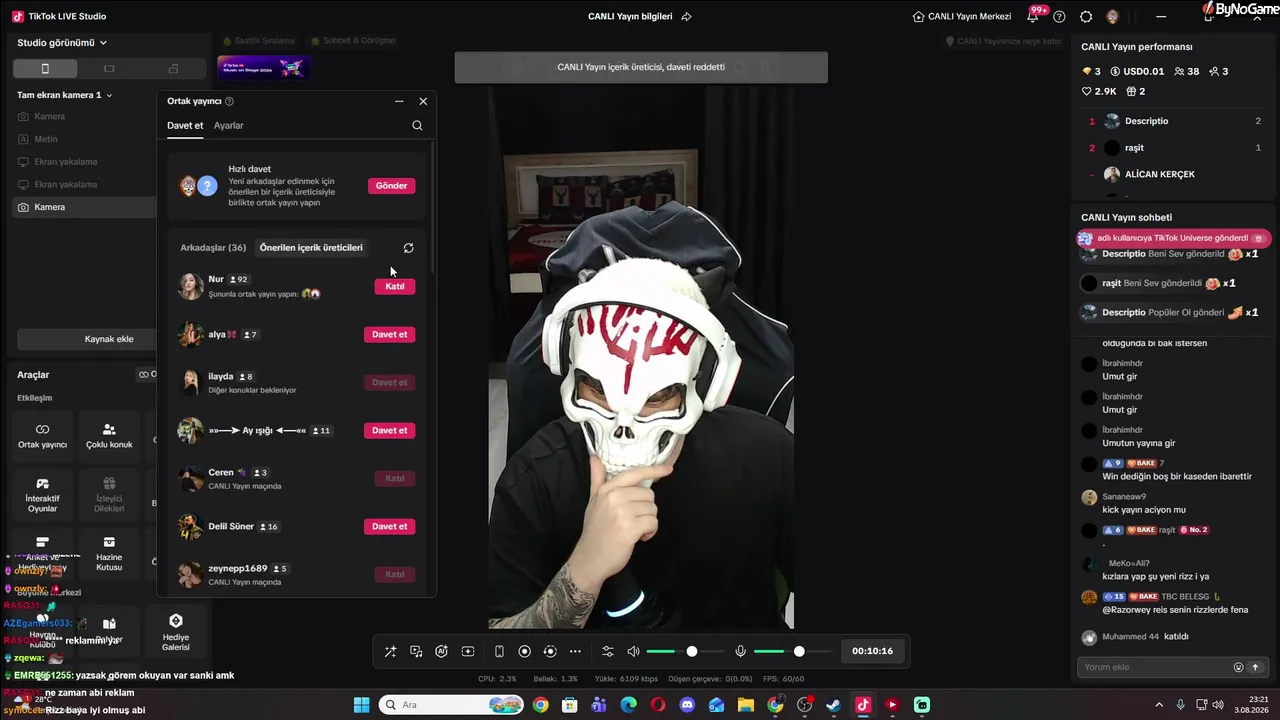Image resolution: width=1280 pixels, height=720 pixels.
Task: Open Opera browser from the taskbar
Action: [657, 705]
